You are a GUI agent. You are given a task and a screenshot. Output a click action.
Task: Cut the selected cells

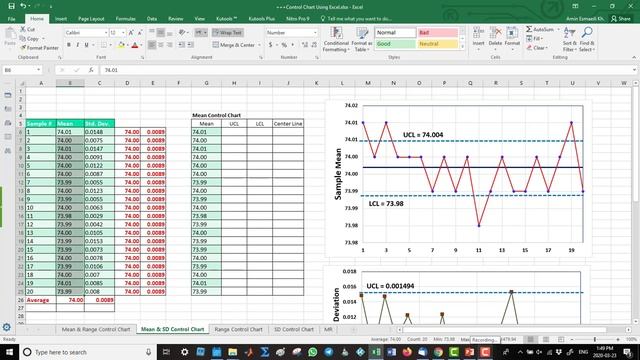click(27, 29)
